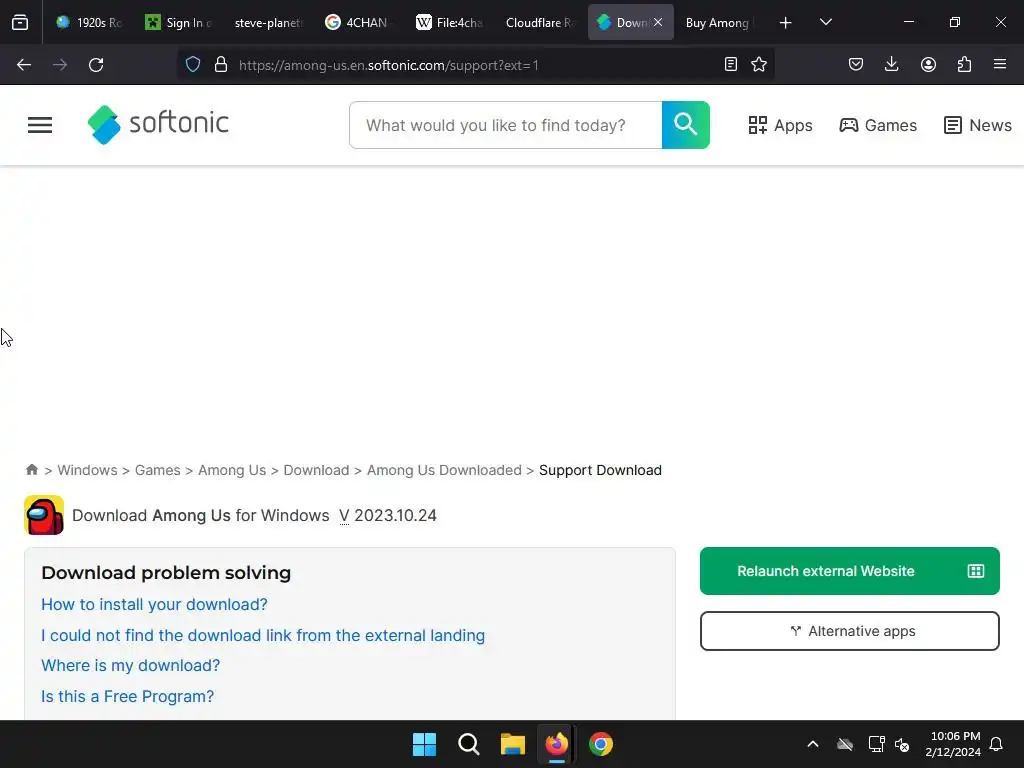The image size is (1024, 768).
Task: Open News section in header
Action: click(x=978, y=125)
